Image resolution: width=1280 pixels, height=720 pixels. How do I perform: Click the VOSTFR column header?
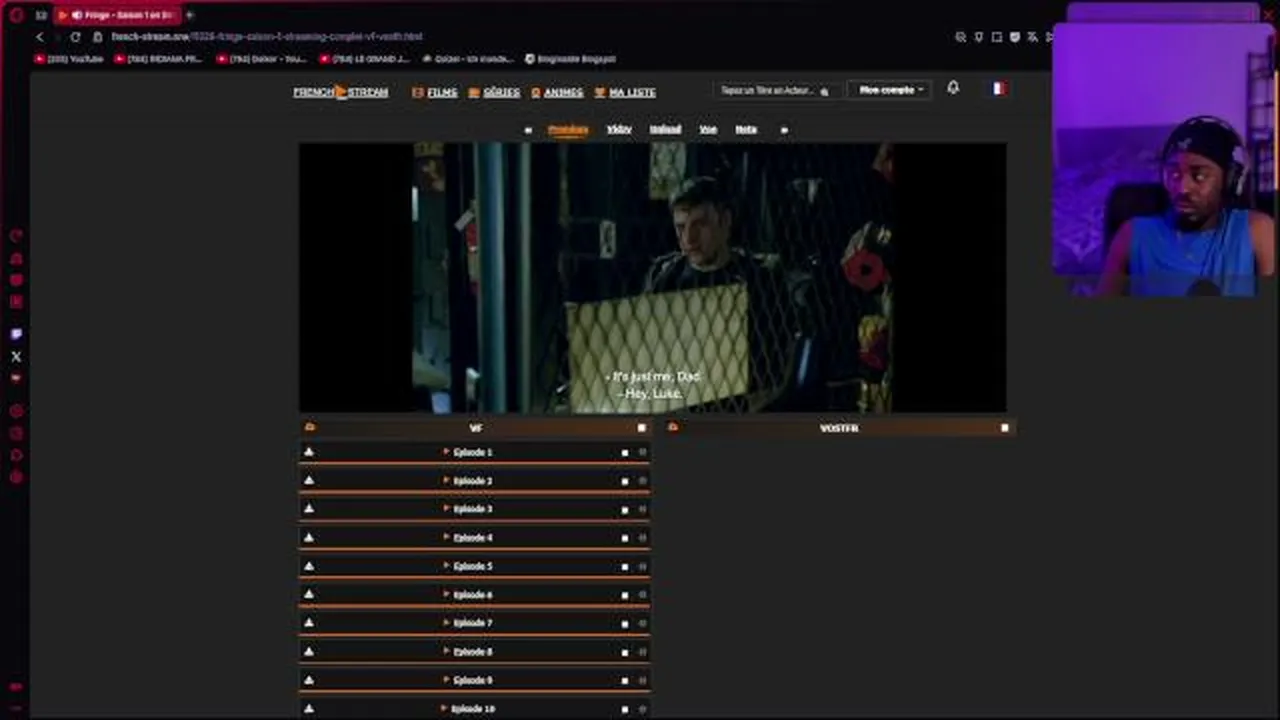click(839, 428)
